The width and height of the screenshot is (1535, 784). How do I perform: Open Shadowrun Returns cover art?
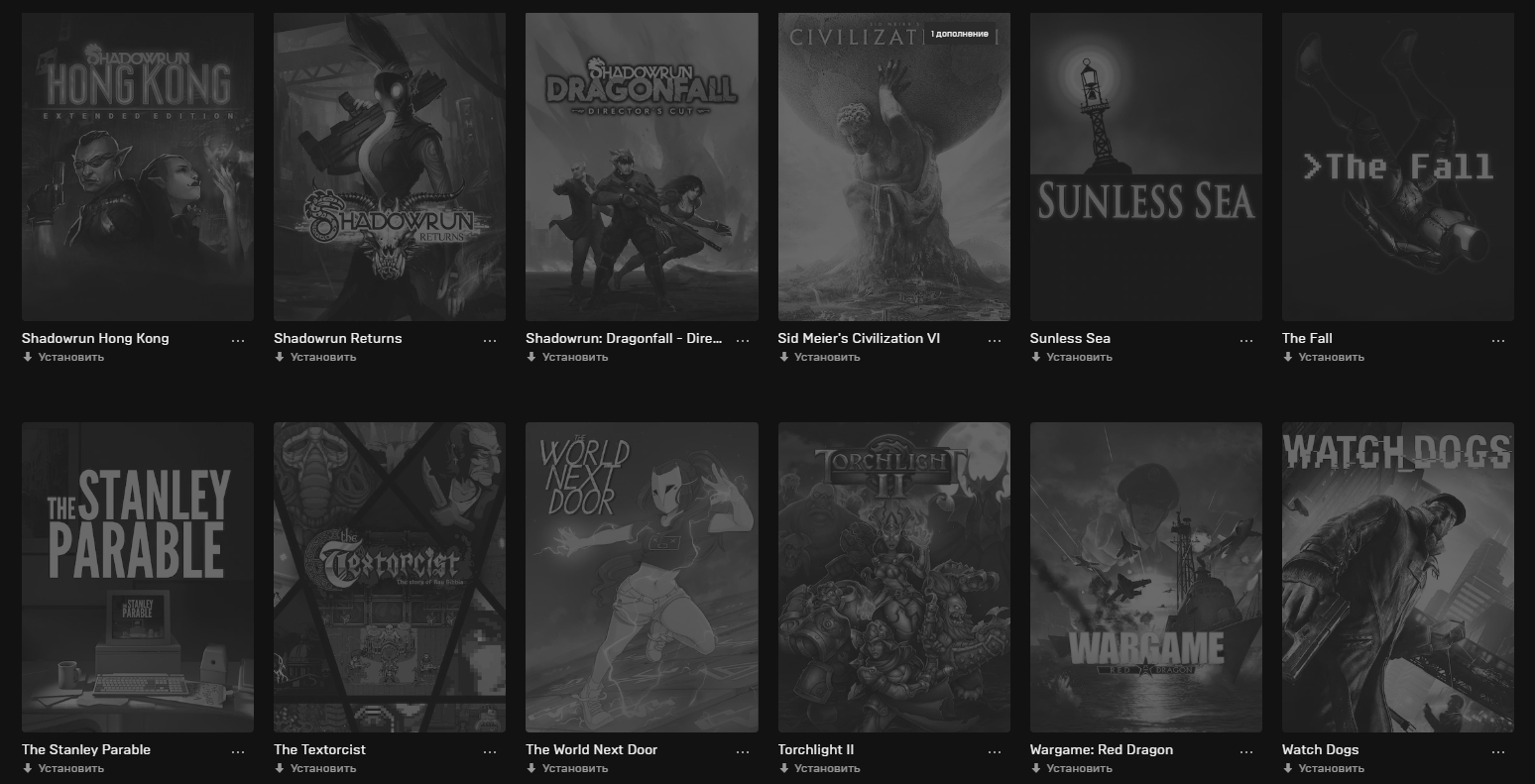coord(390,167)
